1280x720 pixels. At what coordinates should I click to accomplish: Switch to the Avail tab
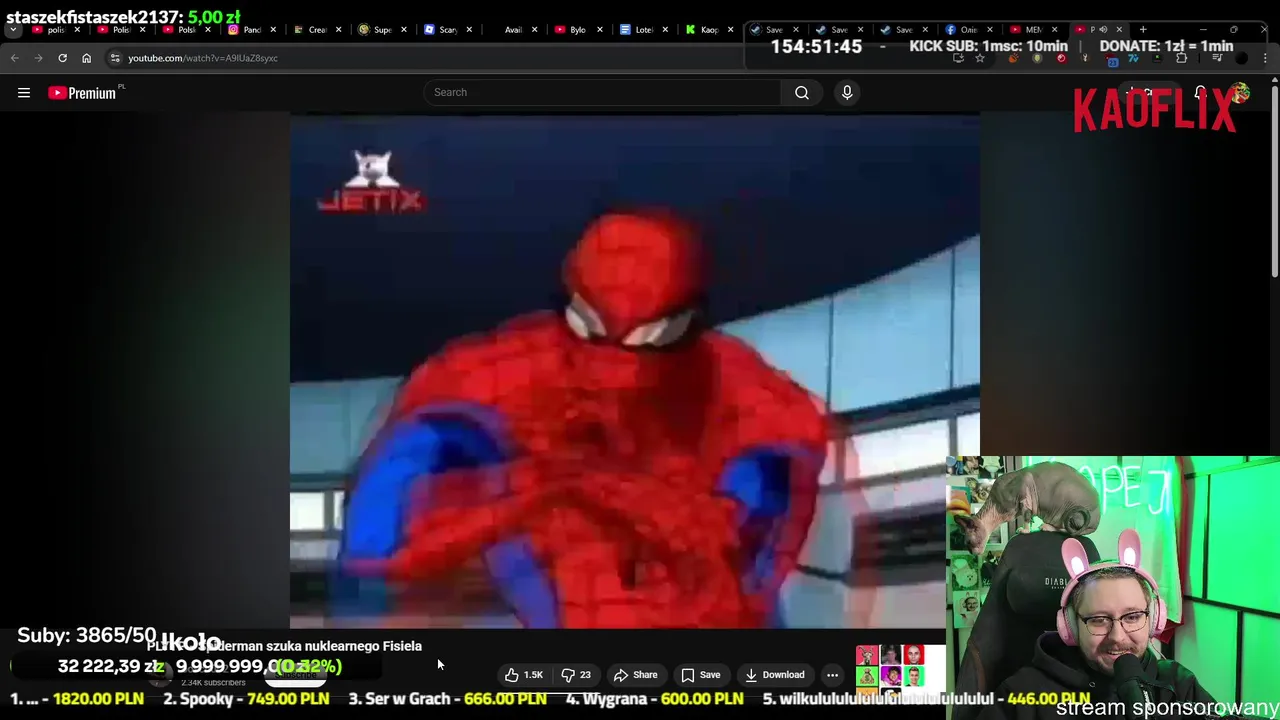click(511, 30)
